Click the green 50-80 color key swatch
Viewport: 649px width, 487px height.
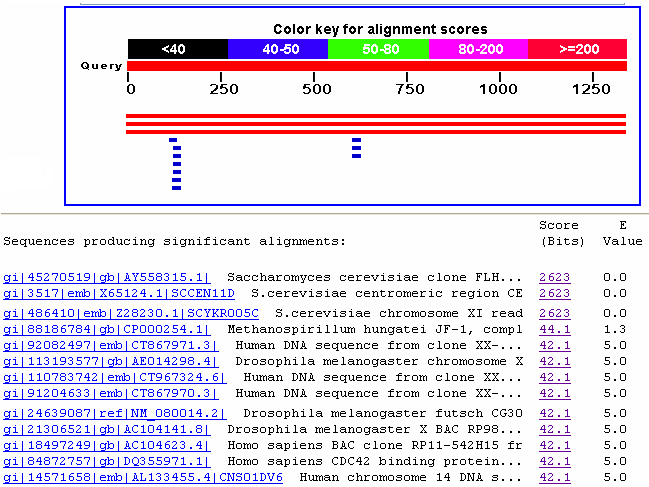pos(378,48)
